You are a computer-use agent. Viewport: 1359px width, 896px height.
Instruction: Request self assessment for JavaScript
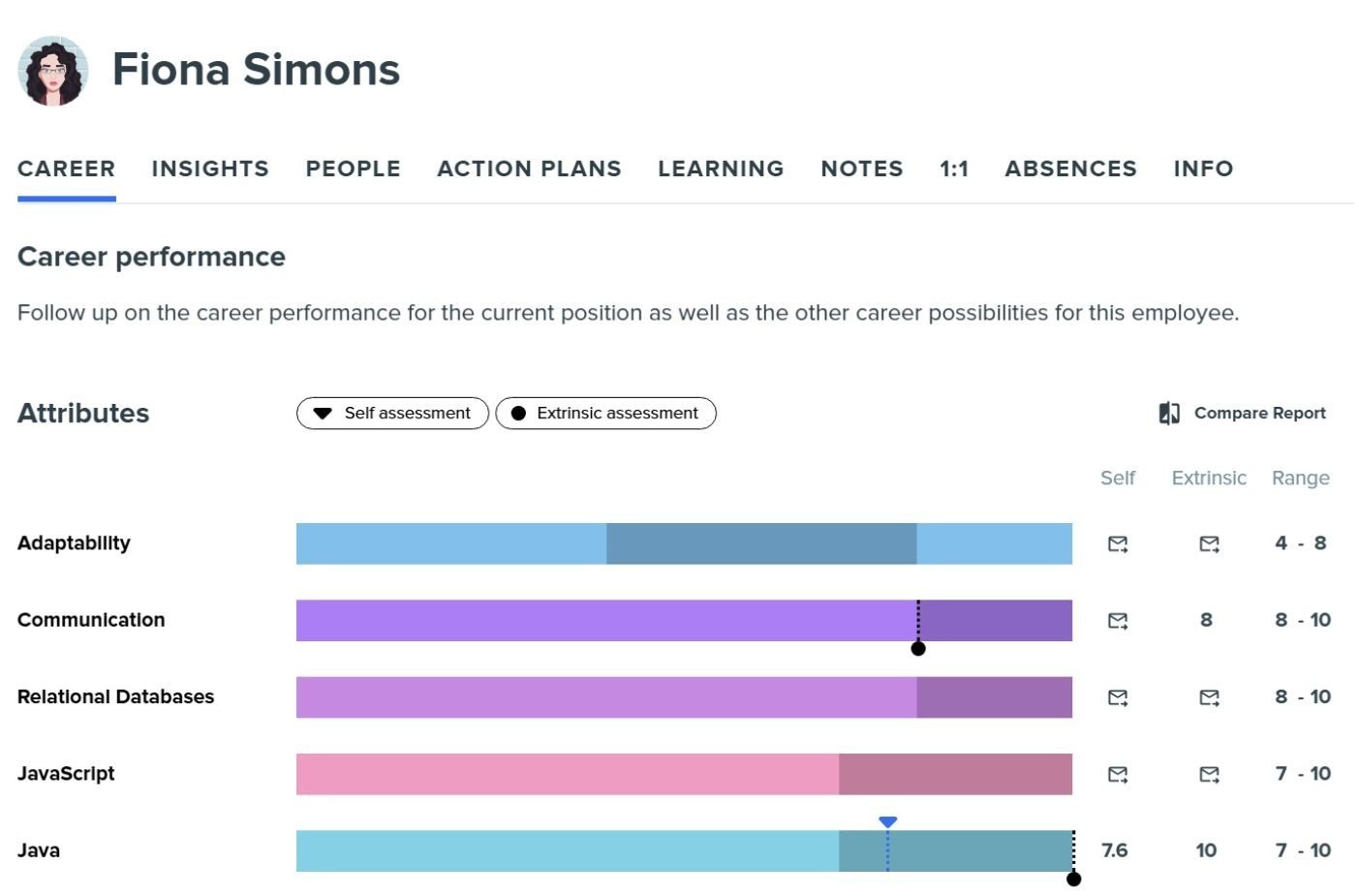pyautogui.click(x=1118, y=774)
